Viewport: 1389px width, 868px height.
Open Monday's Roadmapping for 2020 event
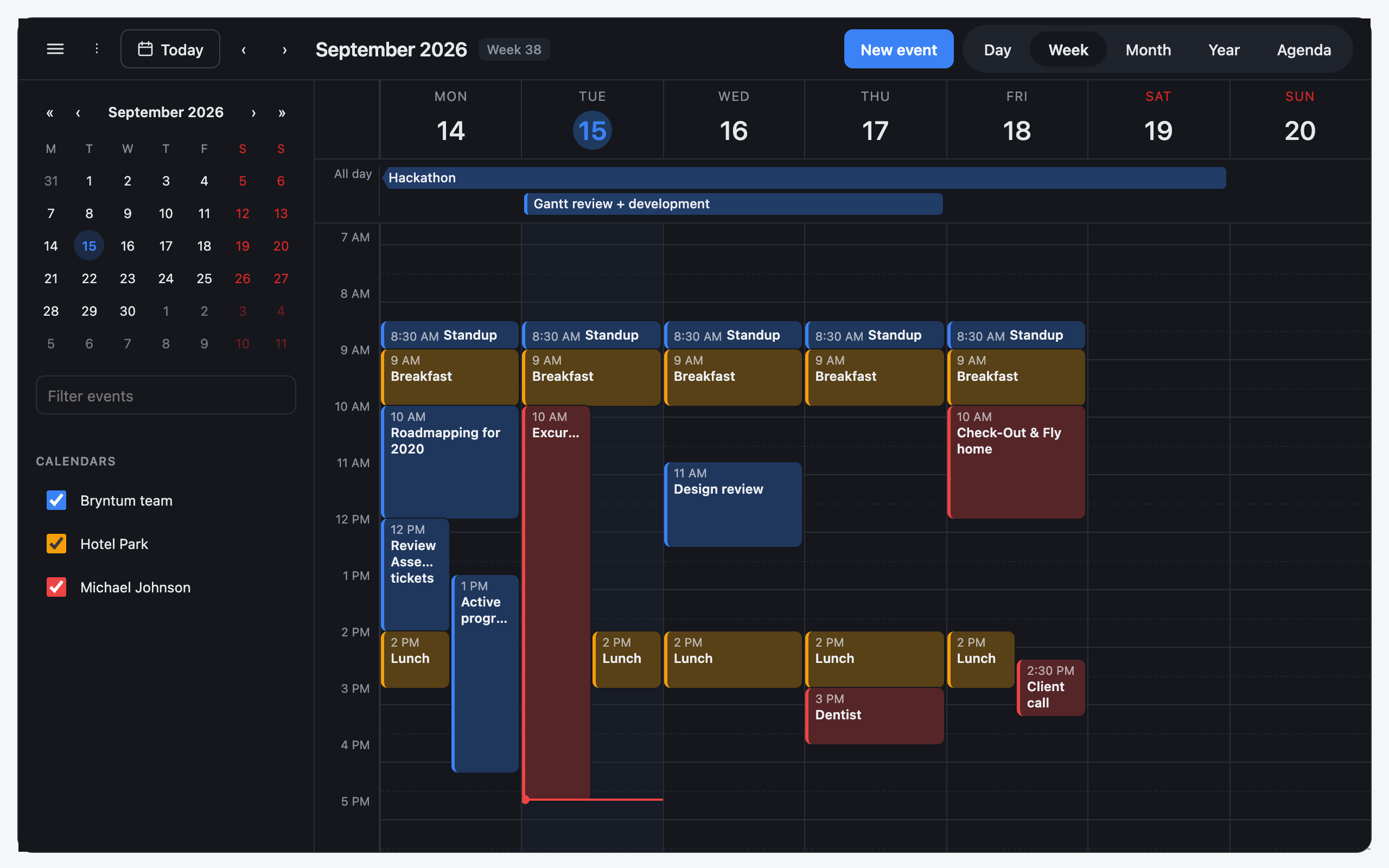[x=450, y=462]
